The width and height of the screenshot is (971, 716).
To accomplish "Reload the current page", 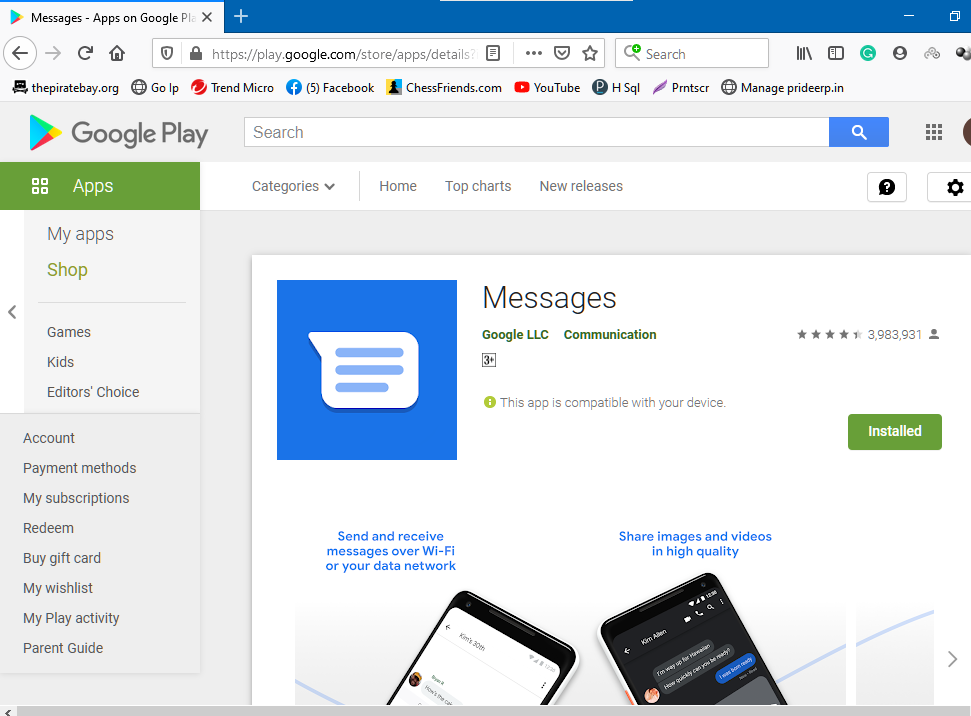I will tap(85, 53).
